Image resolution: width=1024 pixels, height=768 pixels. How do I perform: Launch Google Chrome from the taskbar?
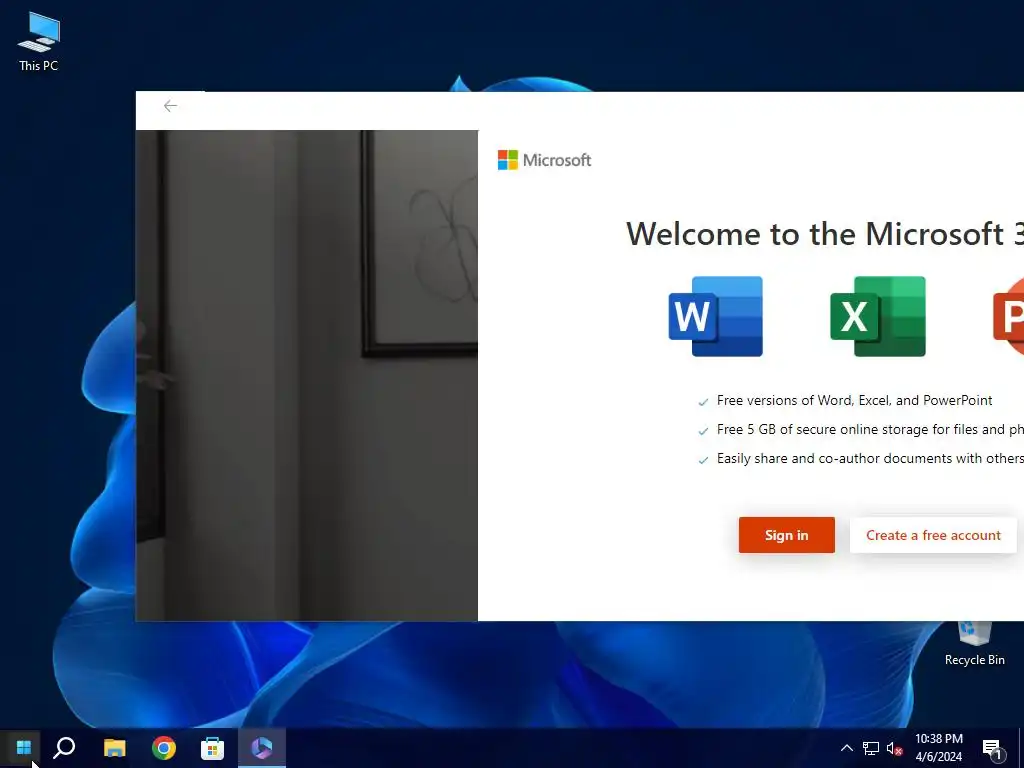163,747
